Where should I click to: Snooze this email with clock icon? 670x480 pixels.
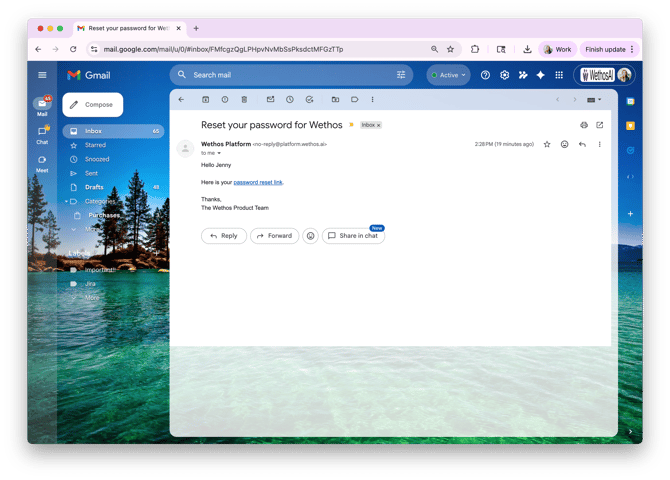290,100
